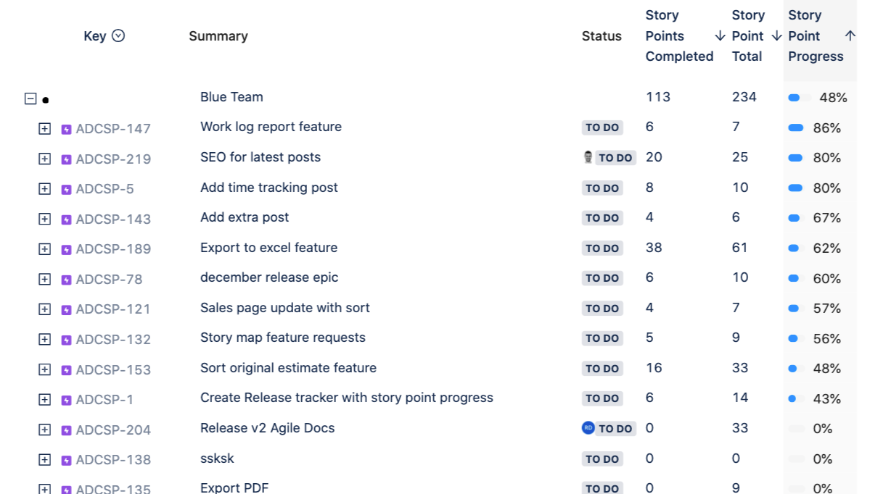Expand the ADCSP-189 Export to excel row
The width and height of the screenshot is (870, 494).
pyautogui.click(x=44, y=249)
